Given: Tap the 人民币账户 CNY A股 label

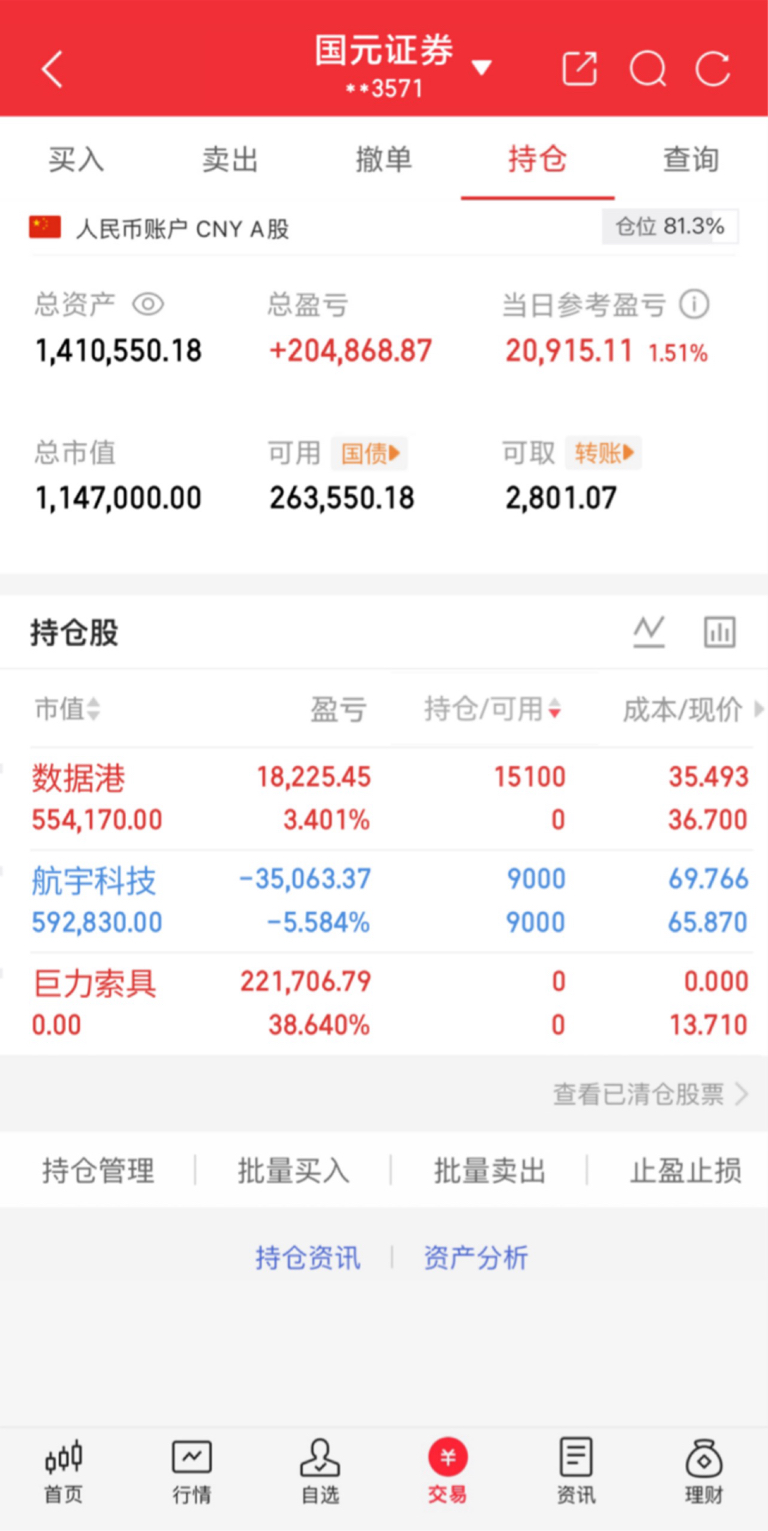Looking at the screenshot, I should [x=182, y=229].
